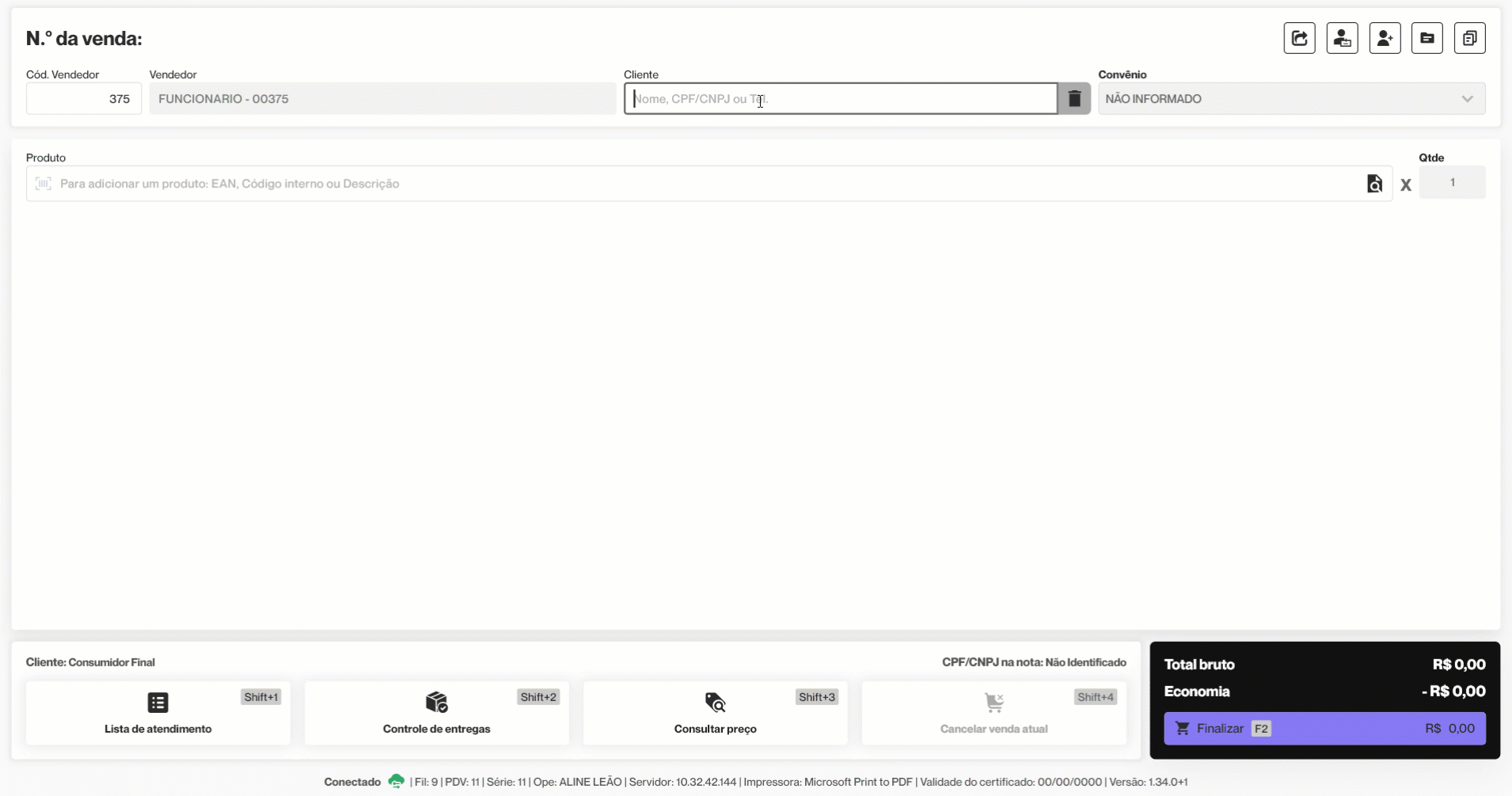Screen dimensions: 1512x796
Task: Click the cart icon on the Finalizar button
Action: click(x=1183, y=729)
